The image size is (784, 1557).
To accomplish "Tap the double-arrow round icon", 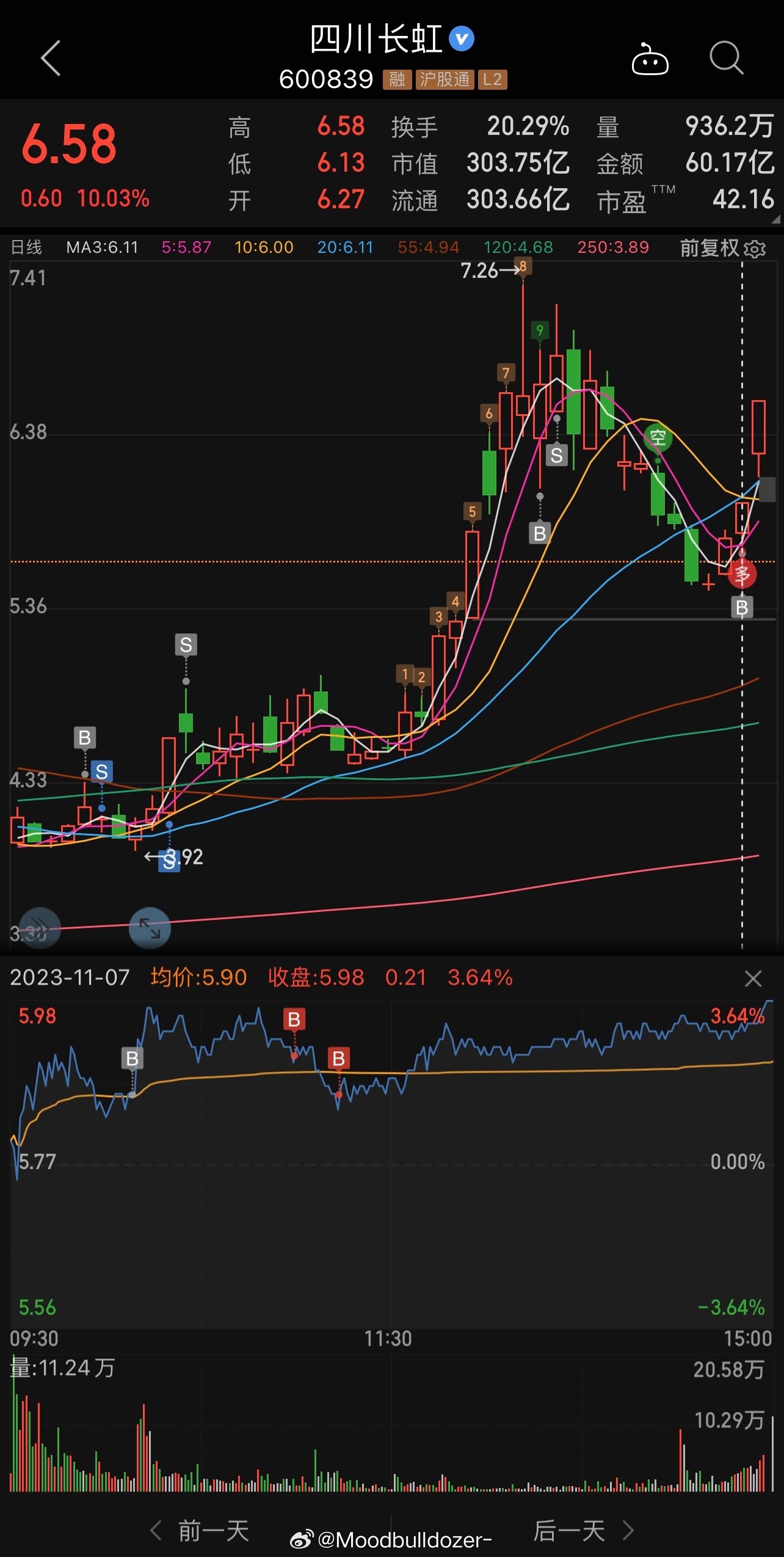I will 40,928.
